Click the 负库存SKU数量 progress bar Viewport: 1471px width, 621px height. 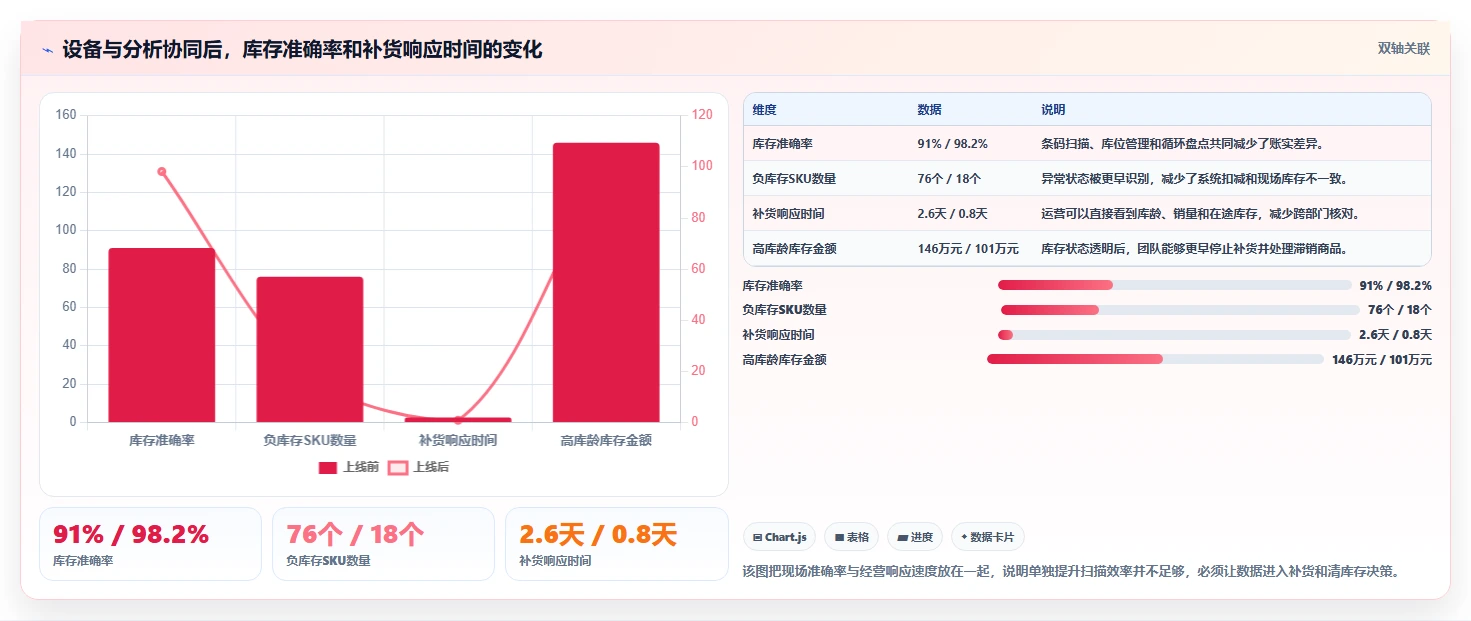coord(1180,310)
